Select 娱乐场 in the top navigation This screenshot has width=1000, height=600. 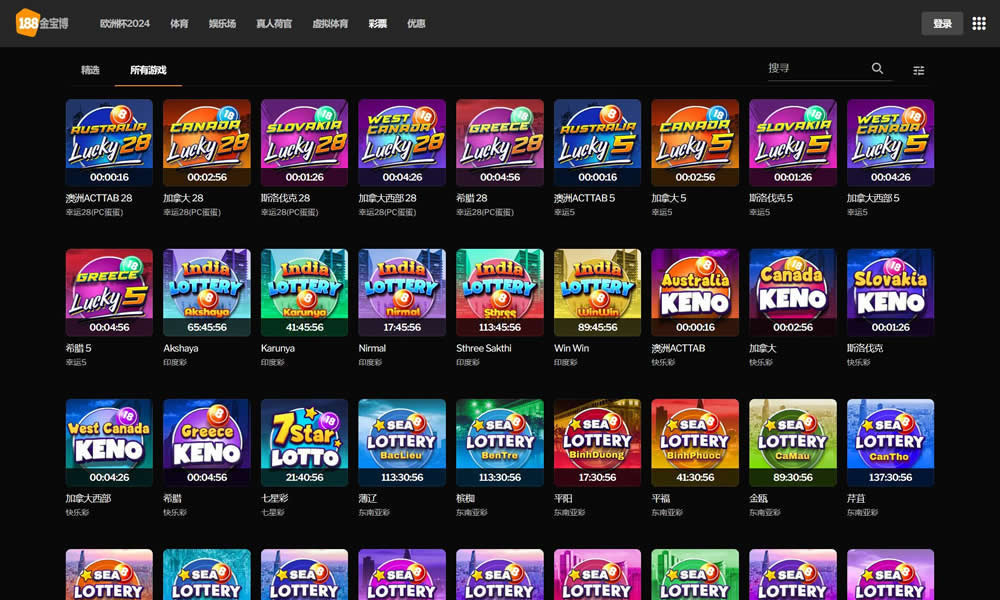223,24
